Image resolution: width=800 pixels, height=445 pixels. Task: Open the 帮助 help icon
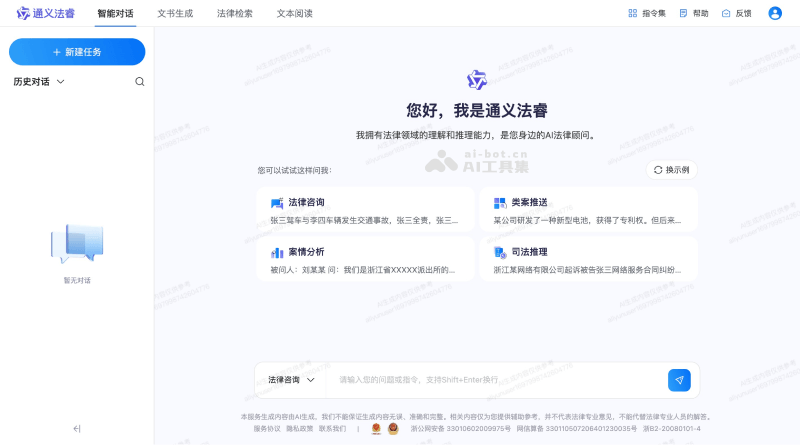click(684, 13)
